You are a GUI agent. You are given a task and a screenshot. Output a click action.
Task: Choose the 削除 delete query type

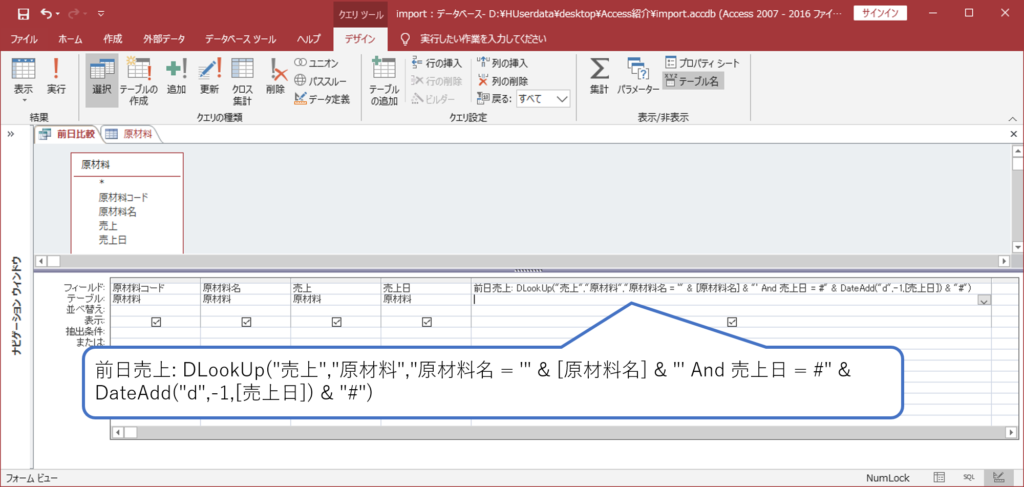click(275, 77)
